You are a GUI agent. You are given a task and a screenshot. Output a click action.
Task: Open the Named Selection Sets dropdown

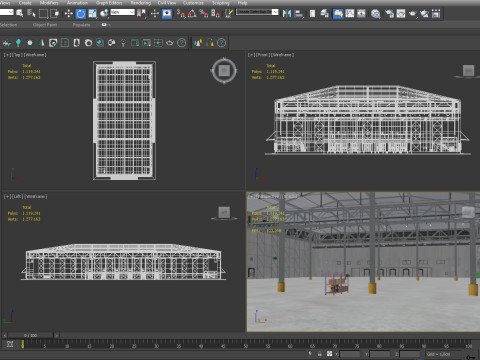pyautogui.click(x=257, y=12)
